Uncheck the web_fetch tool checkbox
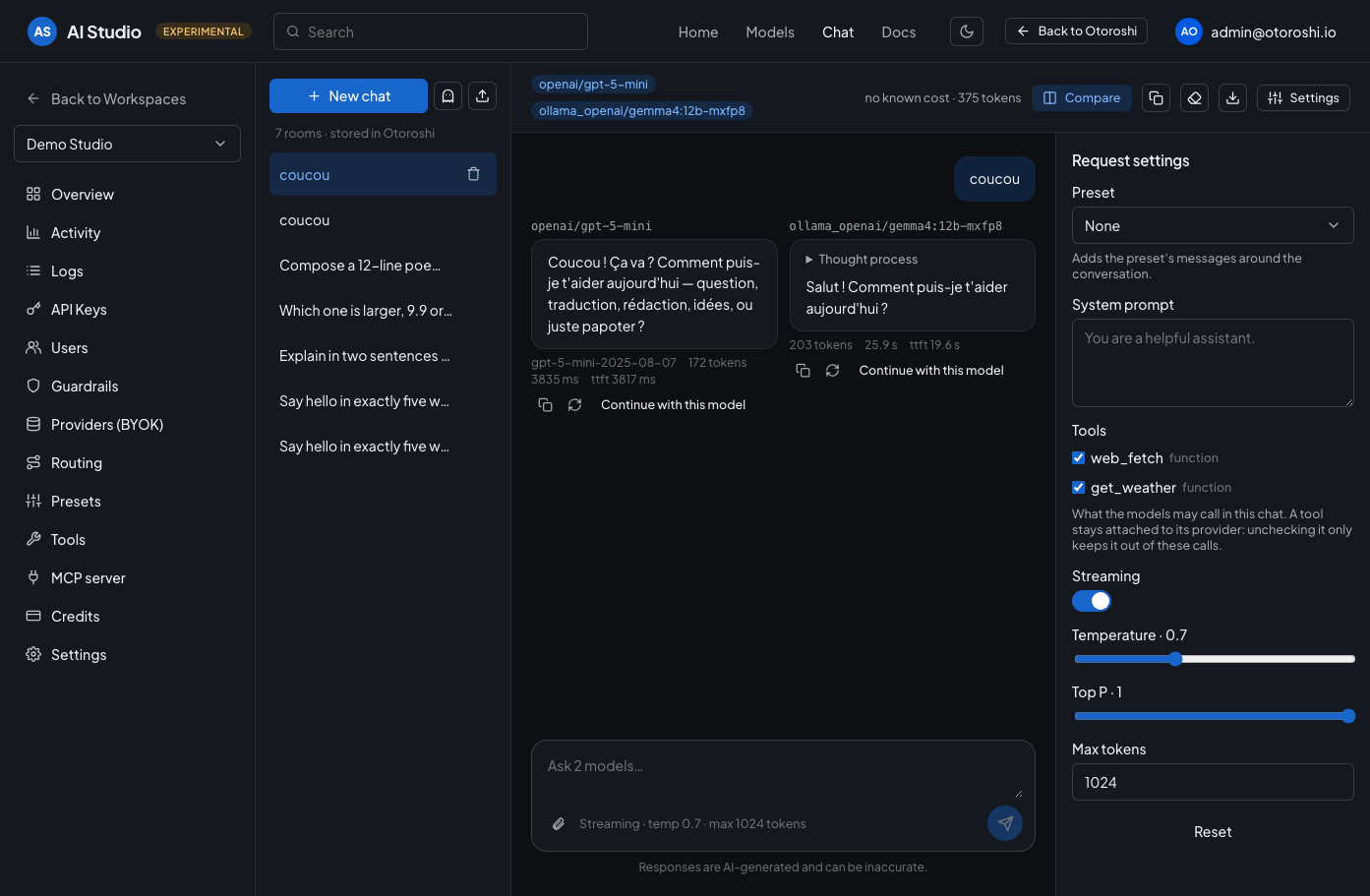 (x=1078, y=457)
